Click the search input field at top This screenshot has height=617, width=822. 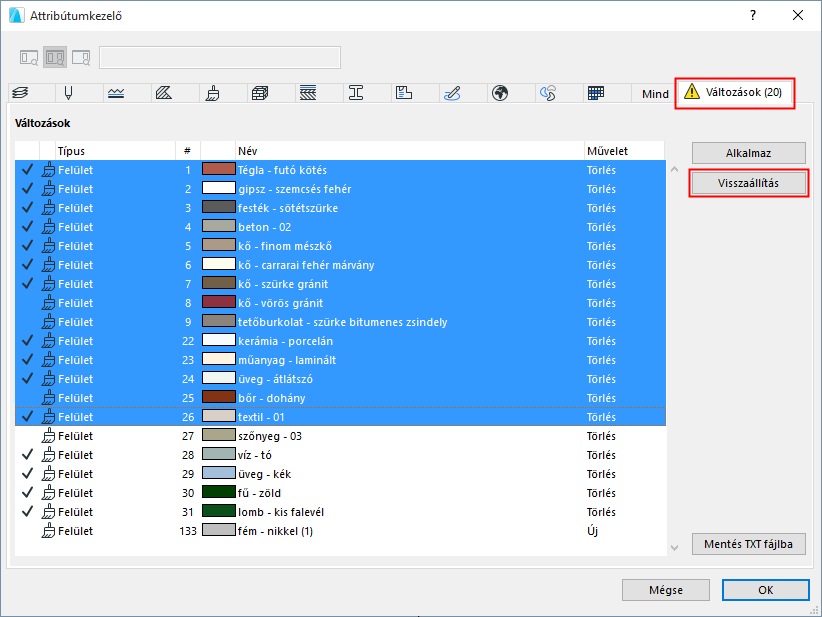coord(220,57)
